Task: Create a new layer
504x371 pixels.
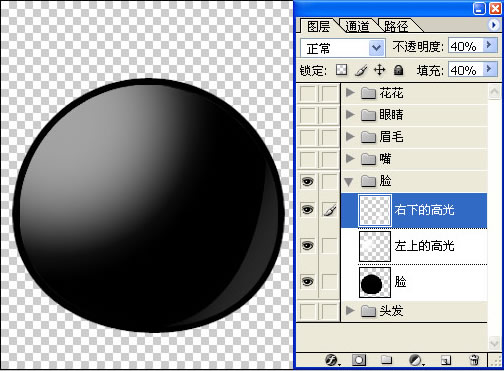Action: tap(446, 360)
